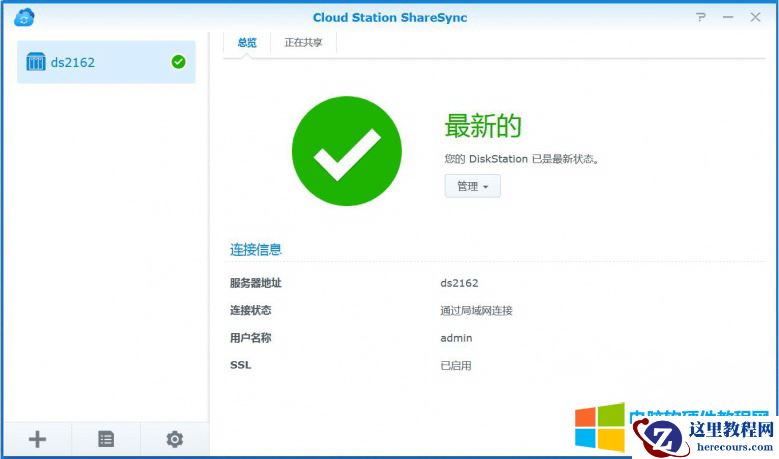The width and height of the screenshot is (779, 459).
Task: Click the Cloud Station sync logo icon
Action: pyautogui.click(x=25, y=17)
